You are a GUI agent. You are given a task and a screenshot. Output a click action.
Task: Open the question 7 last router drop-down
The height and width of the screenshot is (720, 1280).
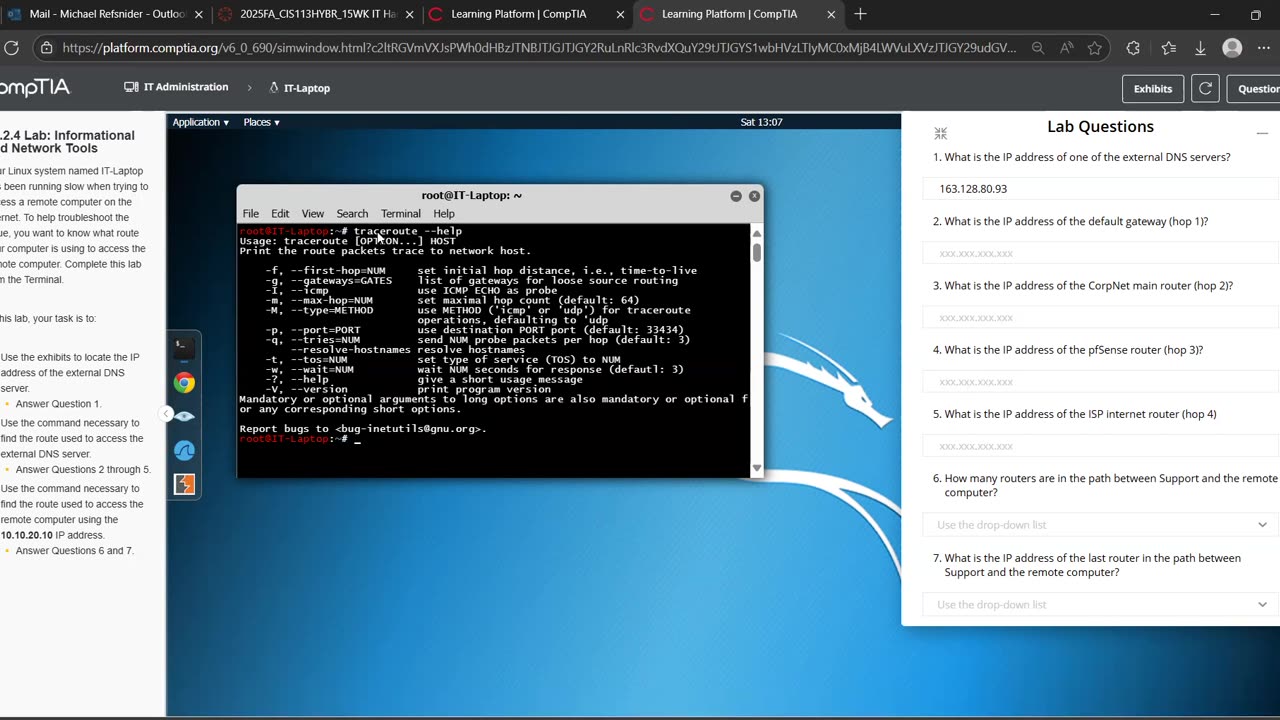1100,604
